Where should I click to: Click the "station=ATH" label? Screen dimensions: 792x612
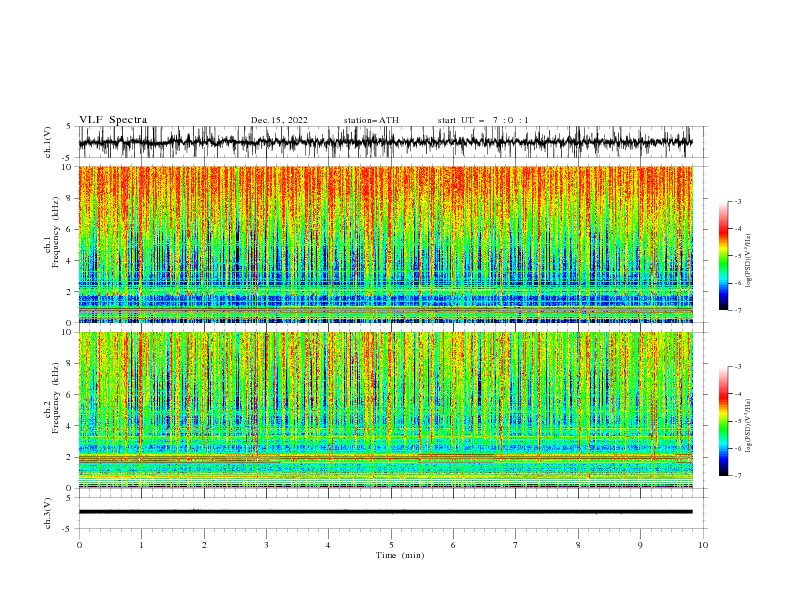point(371,120)
